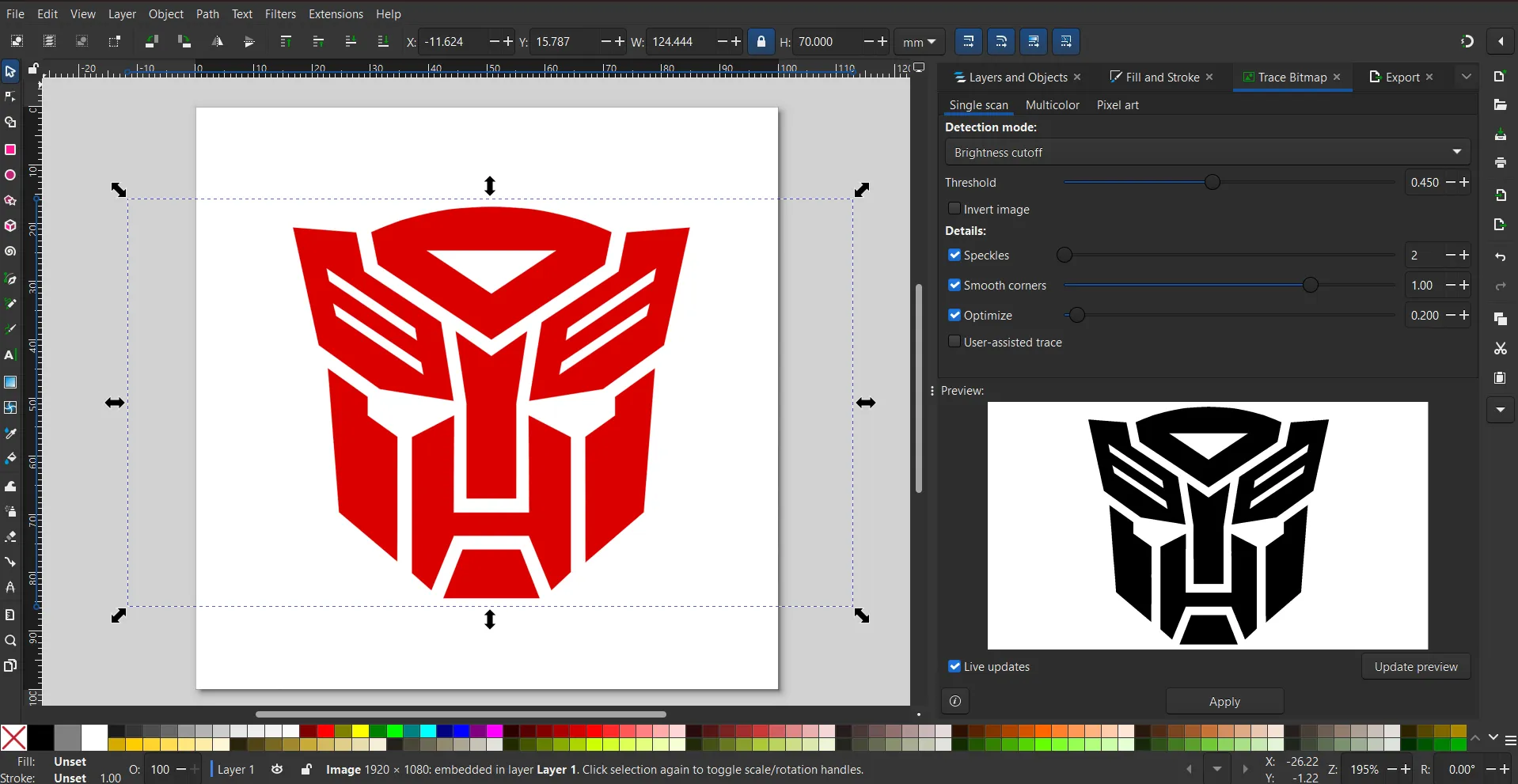Toggle snapping control icon
The height and width of the screenshot is (784, 1518).
(1467, 41)
